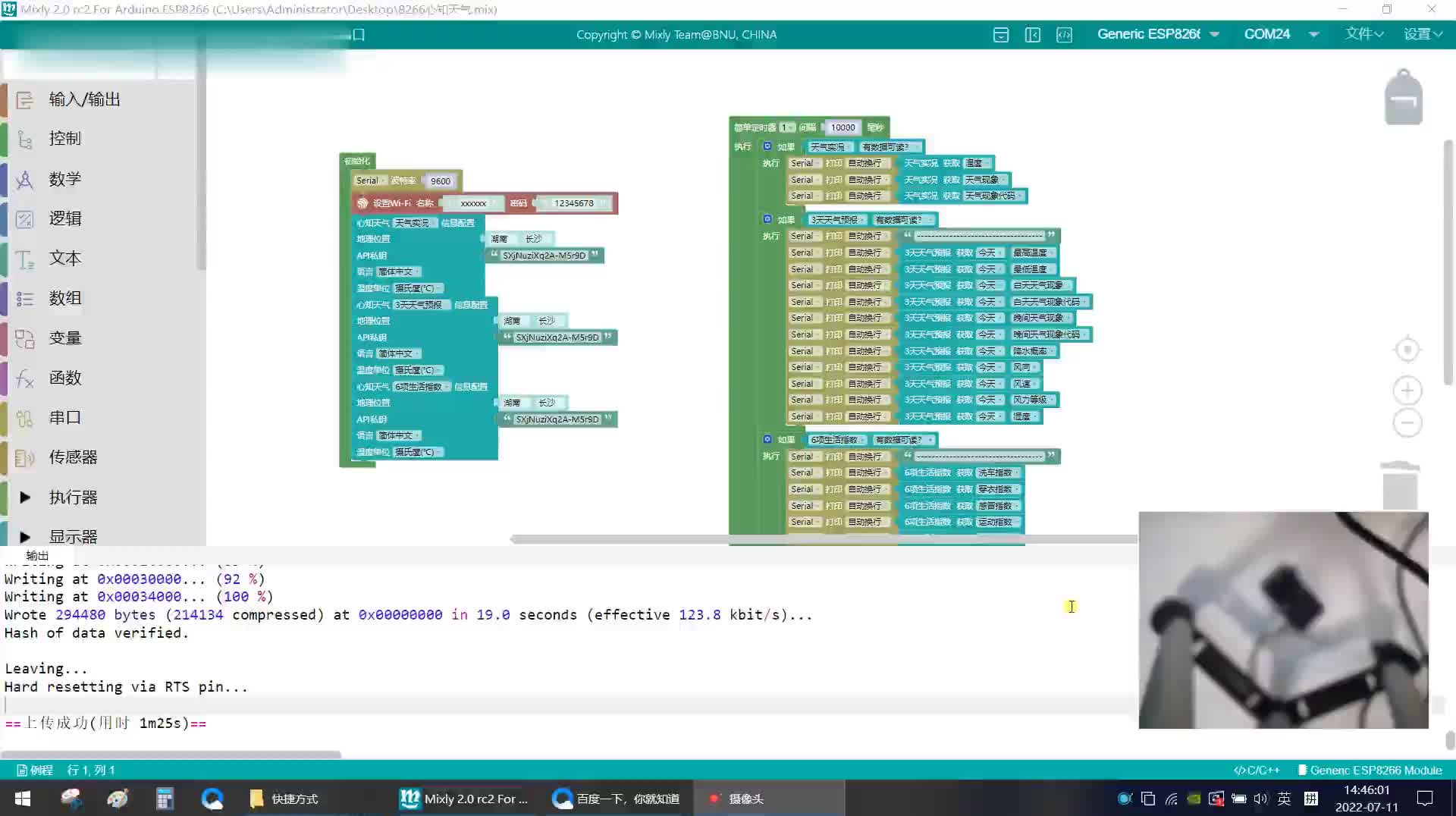Select the 输出 tab
Image resolution: width=1456 pixels, height=816 pixels.
pos(37,555)
